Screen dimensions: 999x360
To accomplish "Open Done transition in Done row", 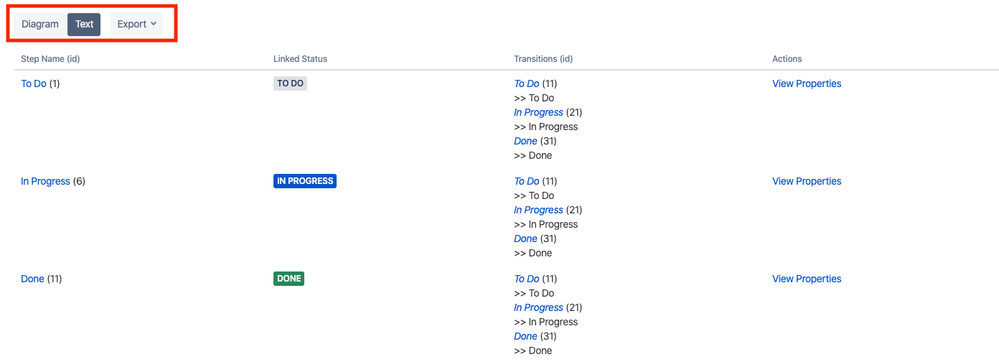I will point(526,336).
